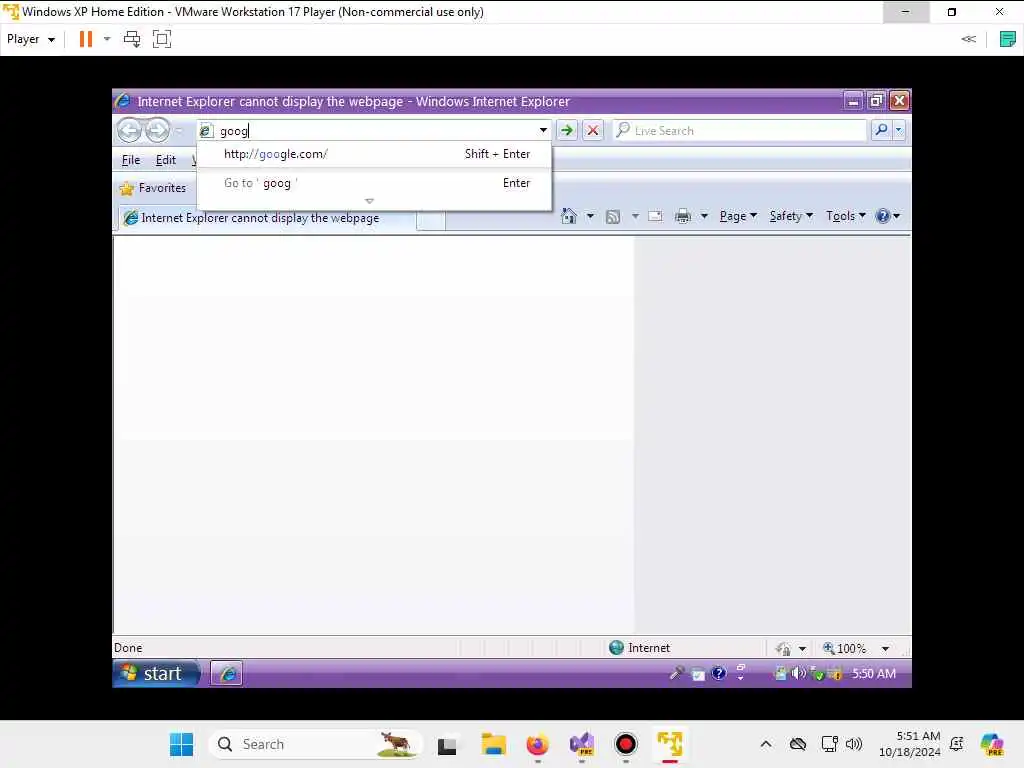Expand the Live Search provider dropdown arrow
Screen dimensions: 1024x768
coord(899,130)
